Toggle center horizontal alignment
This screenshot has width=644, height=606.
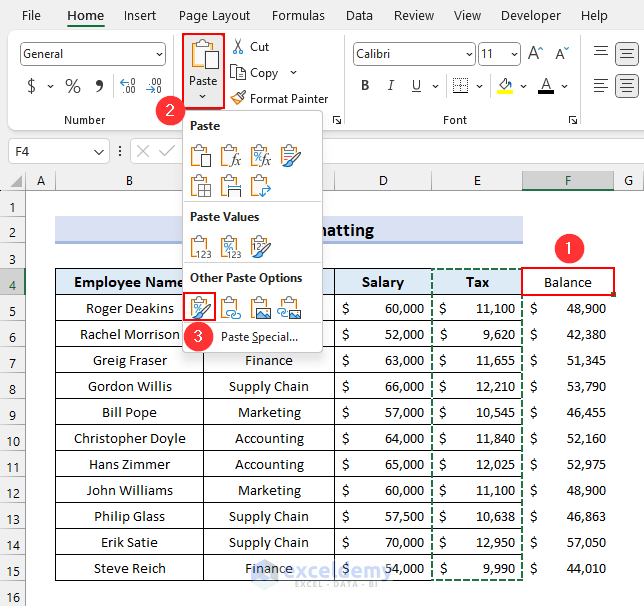(x=627, y=86)
